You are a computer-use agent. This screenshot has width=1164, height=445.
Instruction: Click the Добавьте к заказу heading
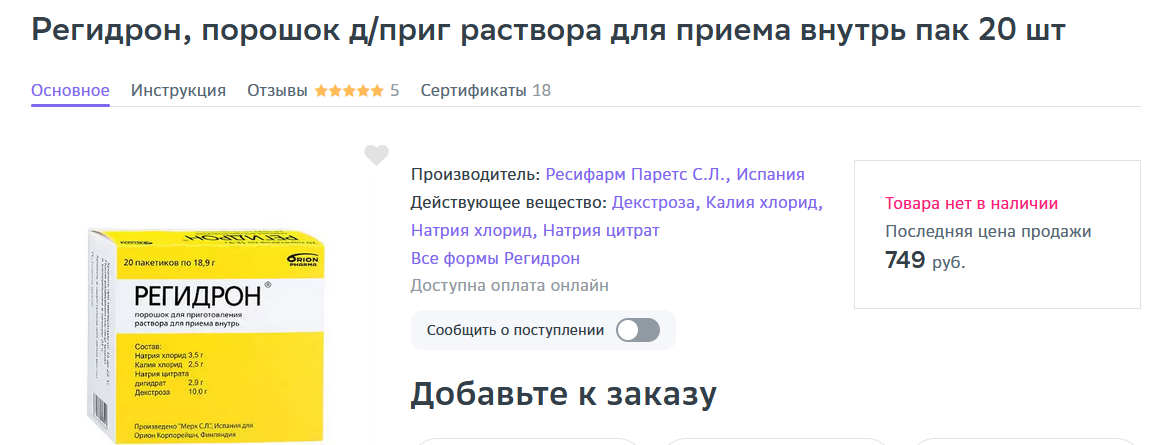coord(563,394)
